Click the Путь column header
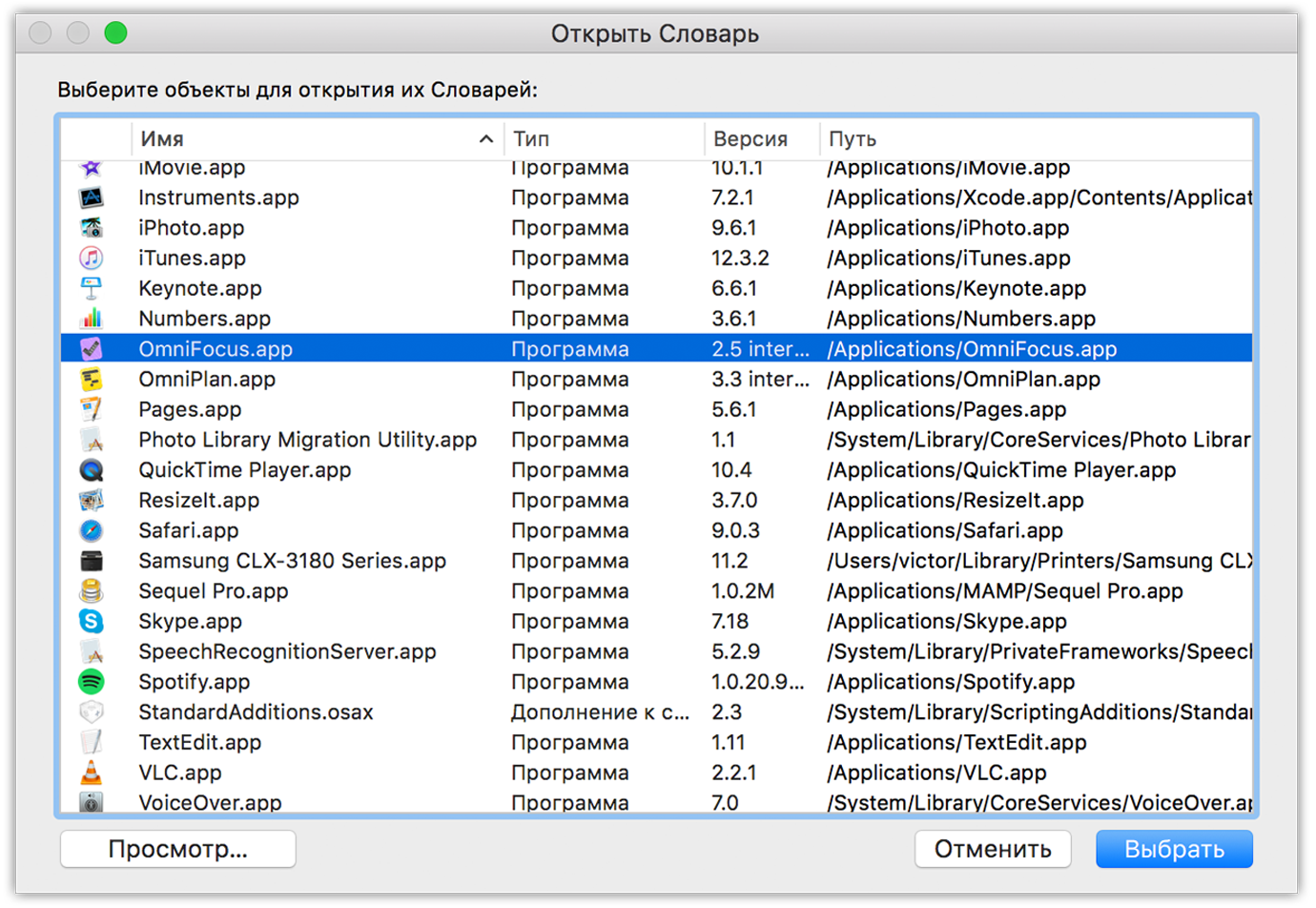This screenshot has width=1316, height=908. click(1036, 139)
